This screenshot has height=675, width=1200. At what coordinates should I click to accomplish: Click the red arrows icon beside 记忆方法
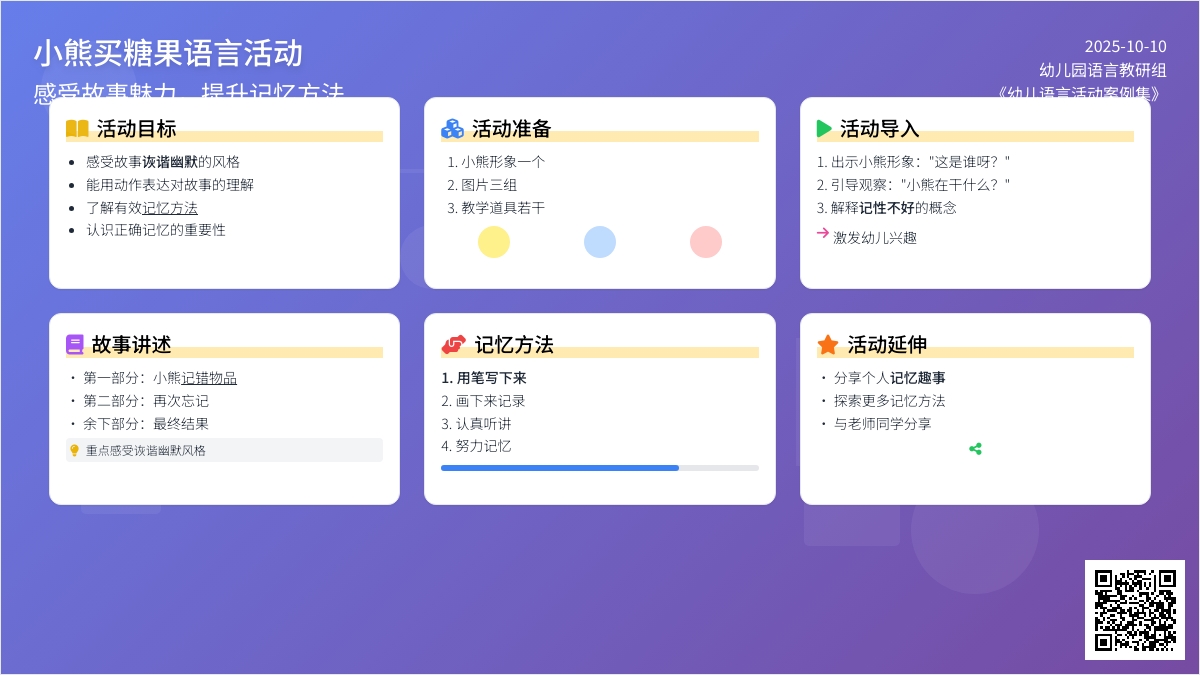click(453, 345)
